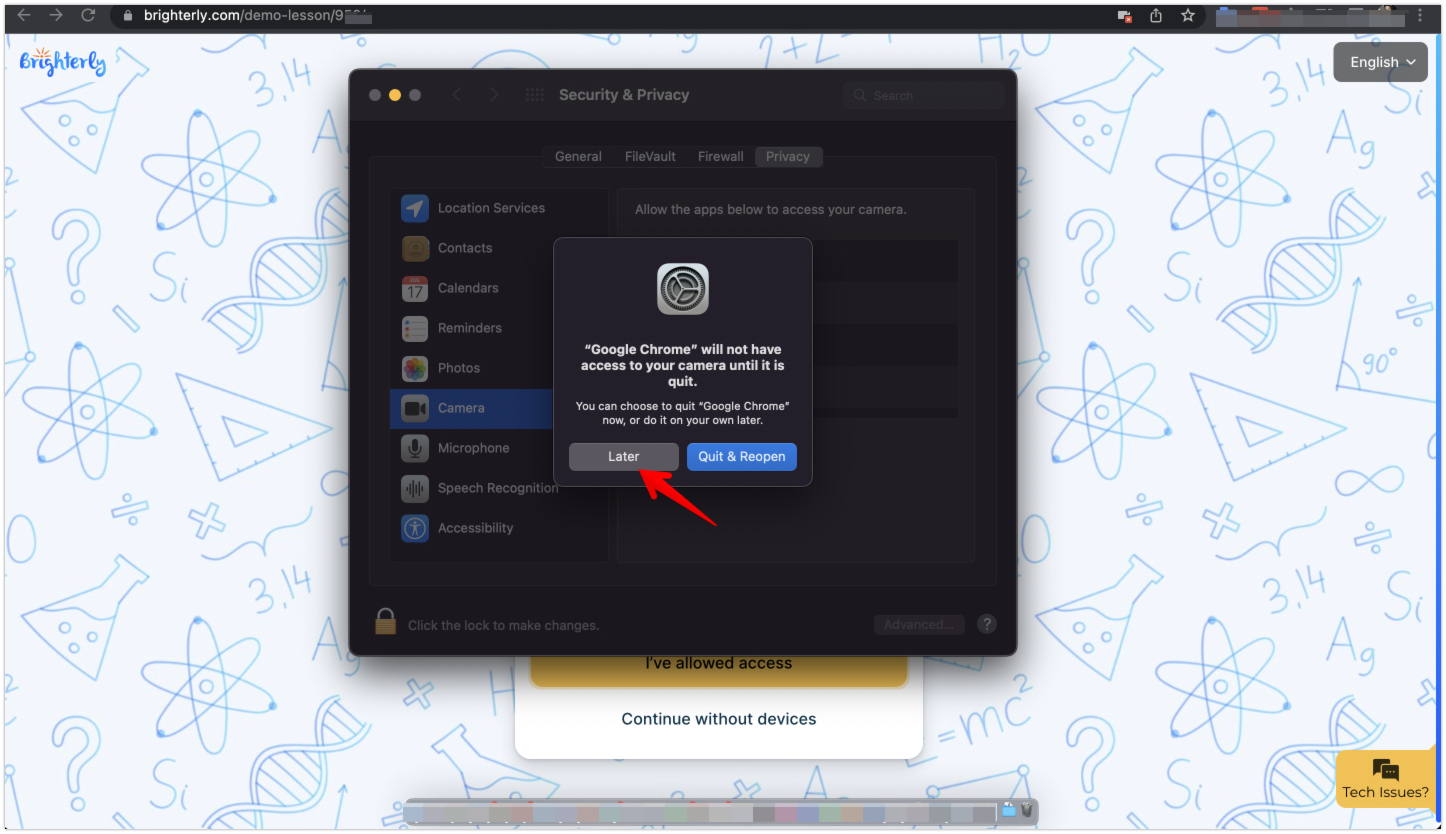Click the Calendars icon showing 17
Image resolution: width=1446 pixels, height=834 pixels.
coord(415,288)
